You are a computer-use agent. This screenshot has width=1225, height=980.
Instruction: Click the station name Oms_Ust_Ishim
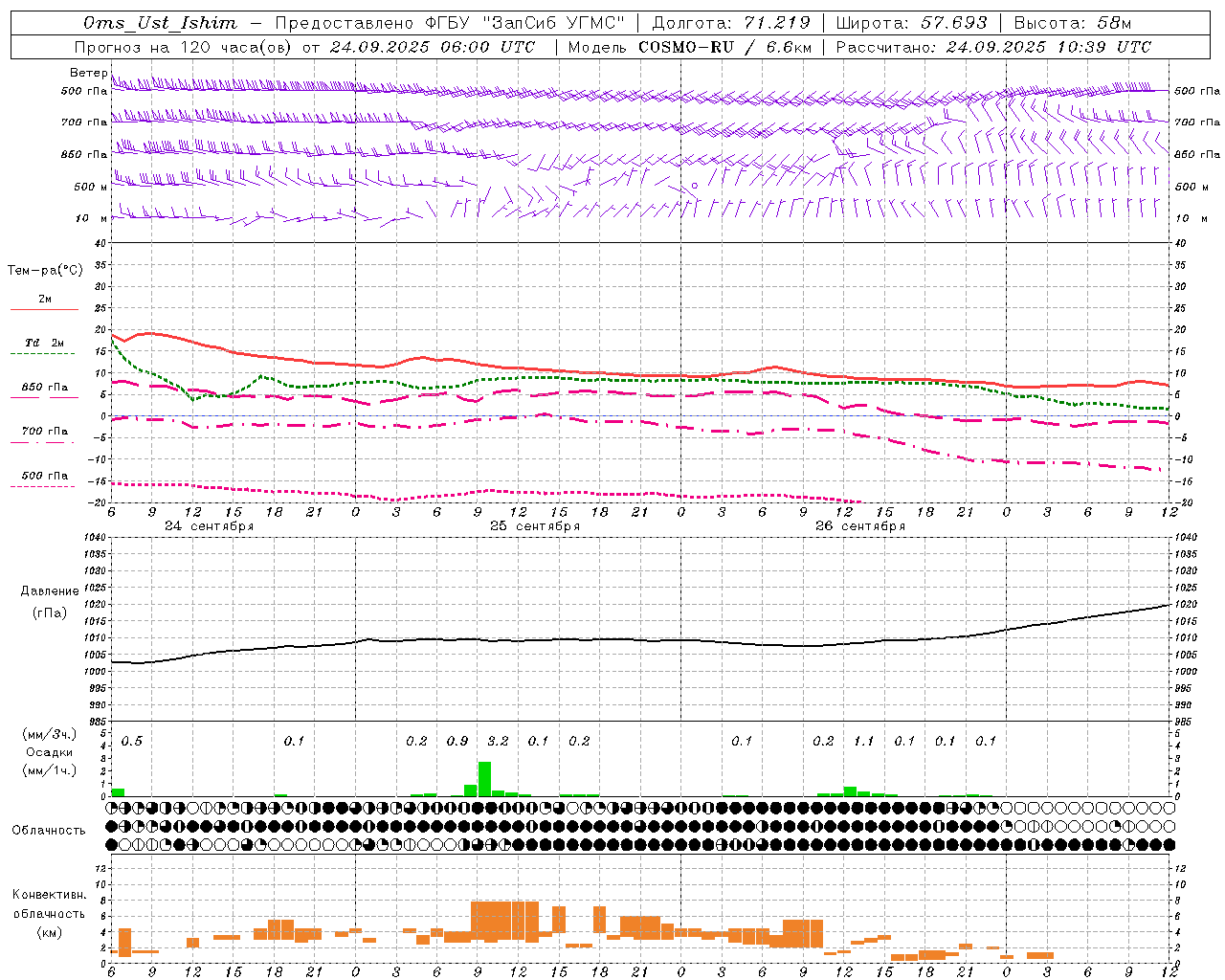(160, 23)
